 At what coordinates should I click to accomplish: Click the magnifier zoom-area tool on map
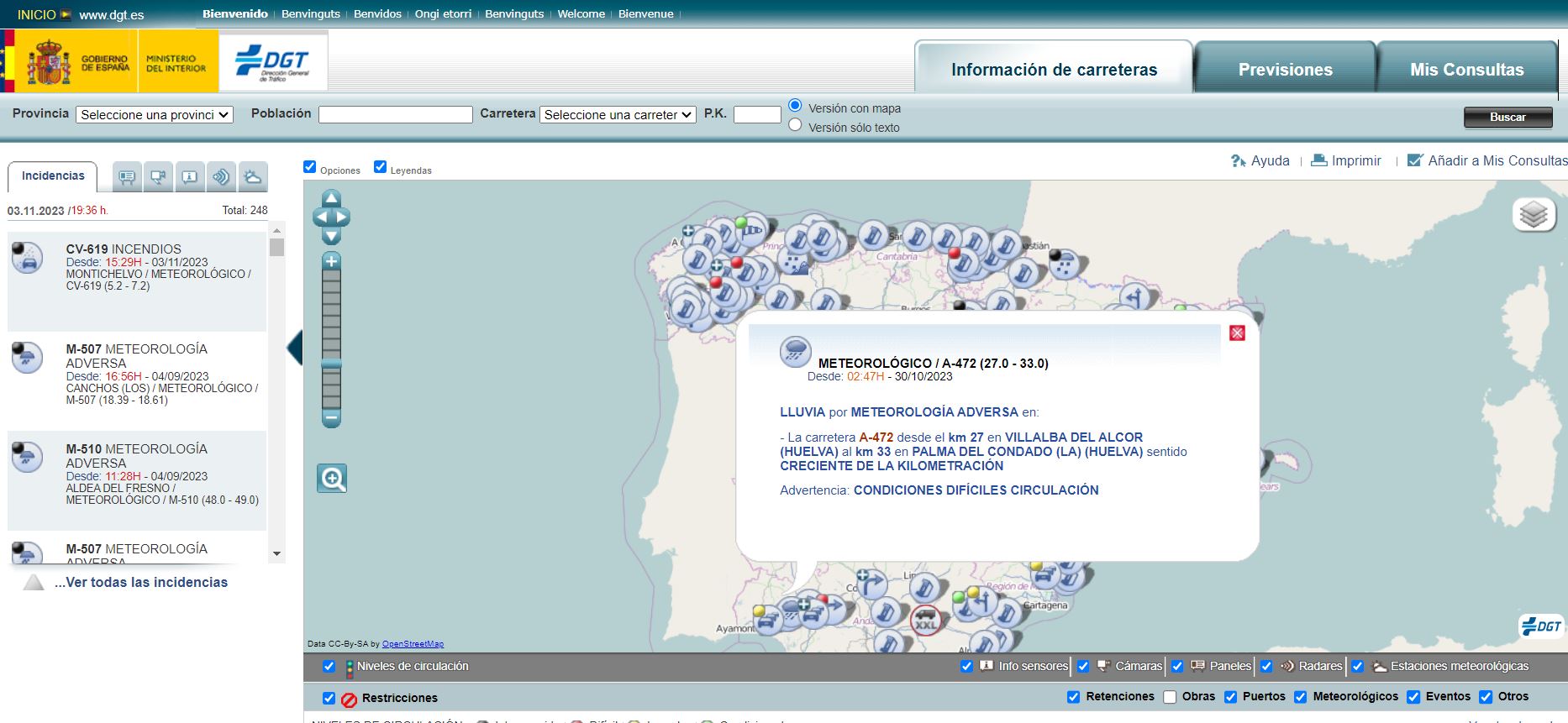click(332, 479)
